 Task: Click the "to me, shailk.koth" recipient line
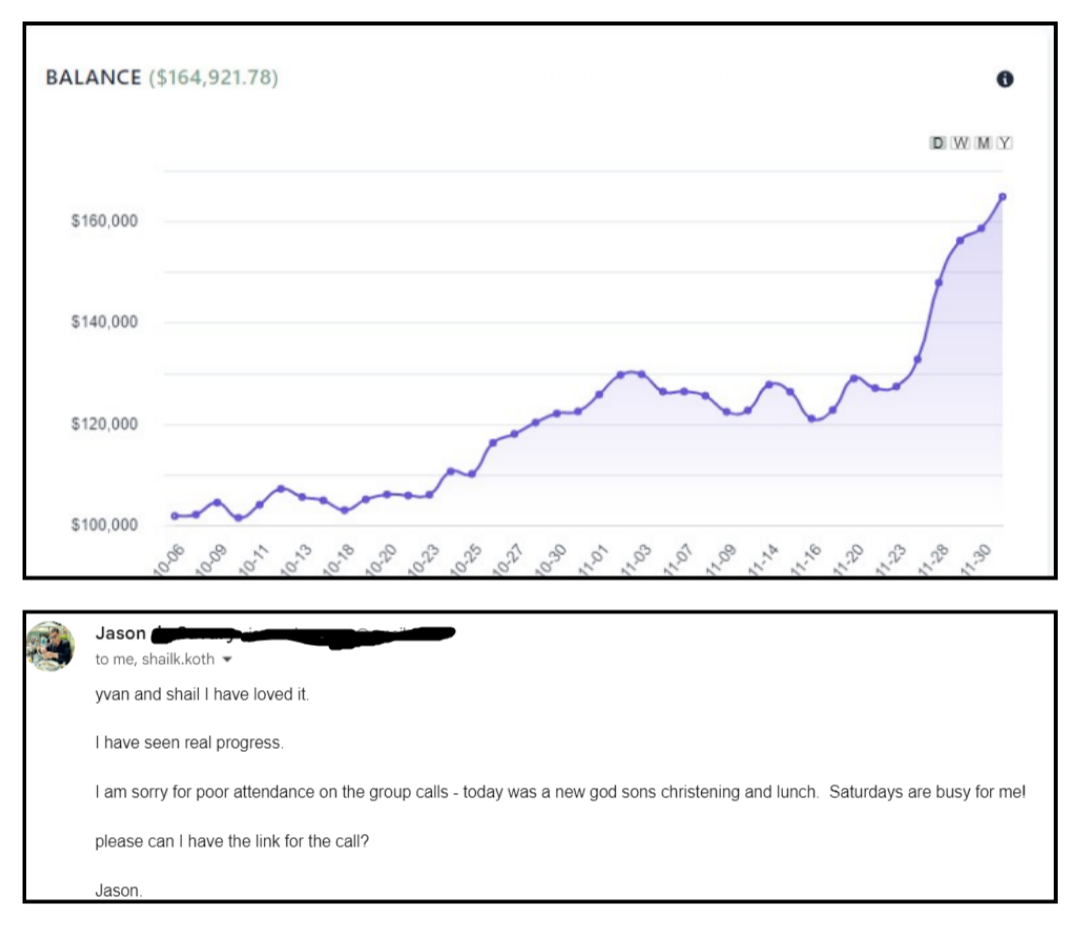pos(156,660)
